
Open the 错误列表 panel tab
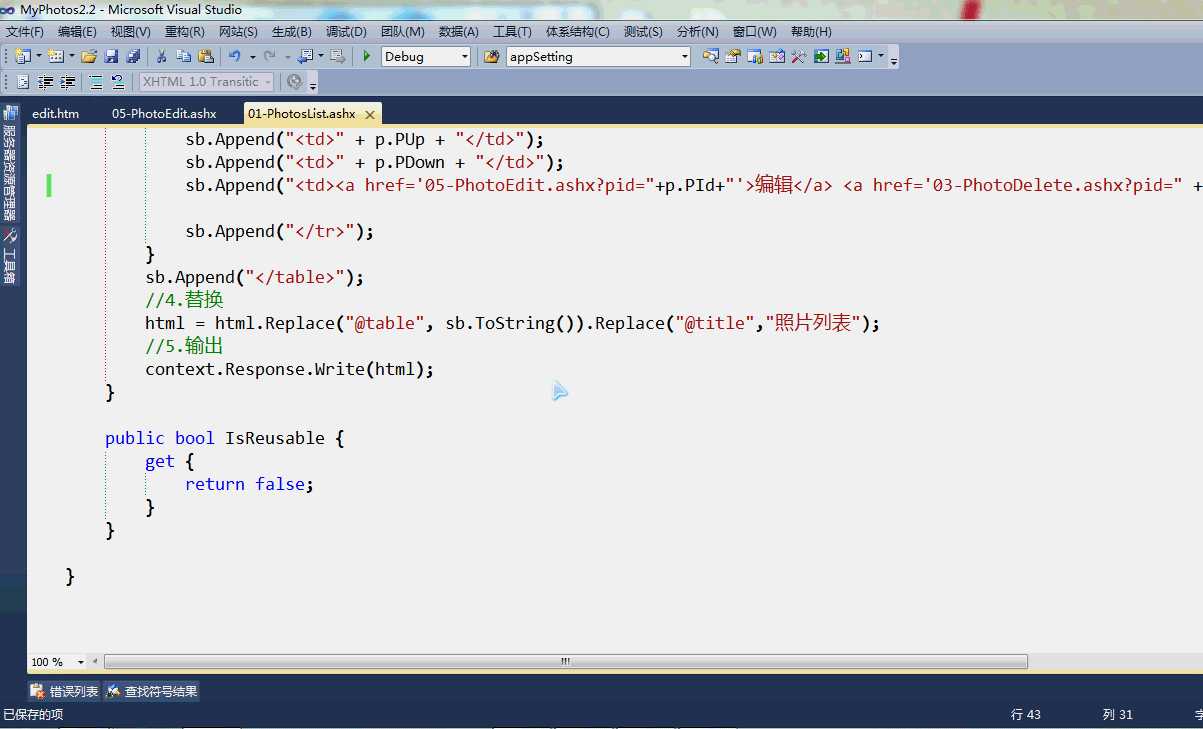(x=65, y=691)
